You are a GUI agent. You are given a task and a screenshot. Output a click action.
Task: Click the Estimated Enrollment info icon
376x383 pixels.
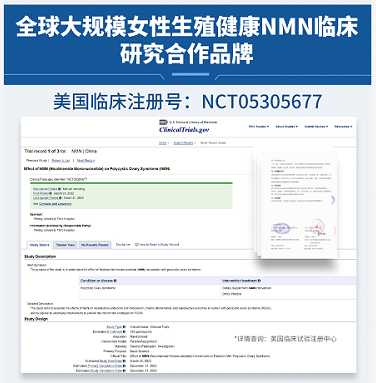(125, 332)
